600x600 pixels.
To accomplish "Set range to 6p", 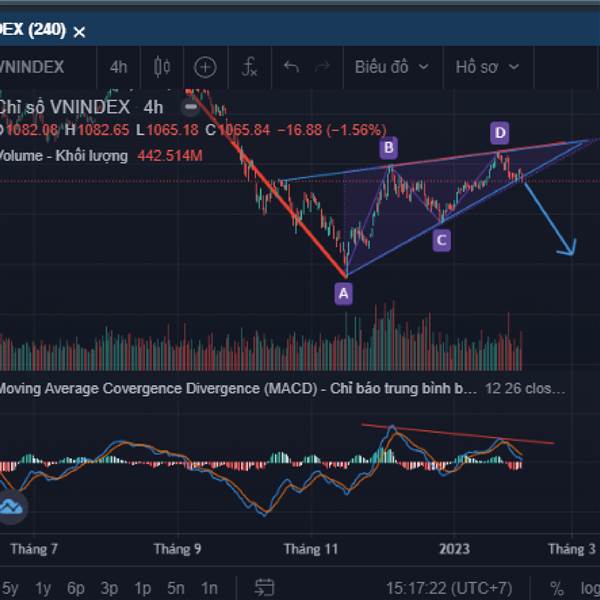I will pos(75,588).
